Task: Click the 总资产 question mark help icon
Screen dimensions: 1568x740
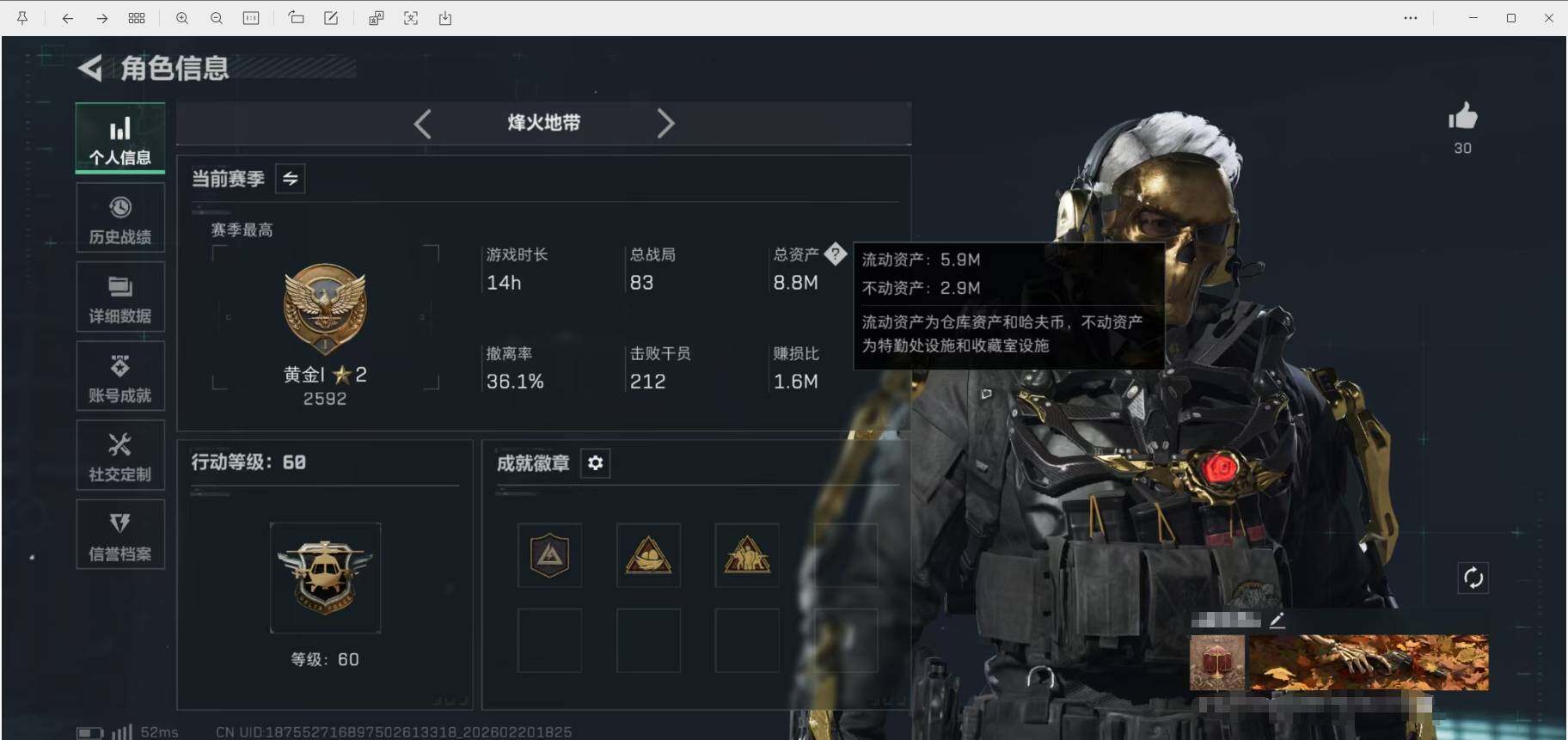Action: (835, 254)
